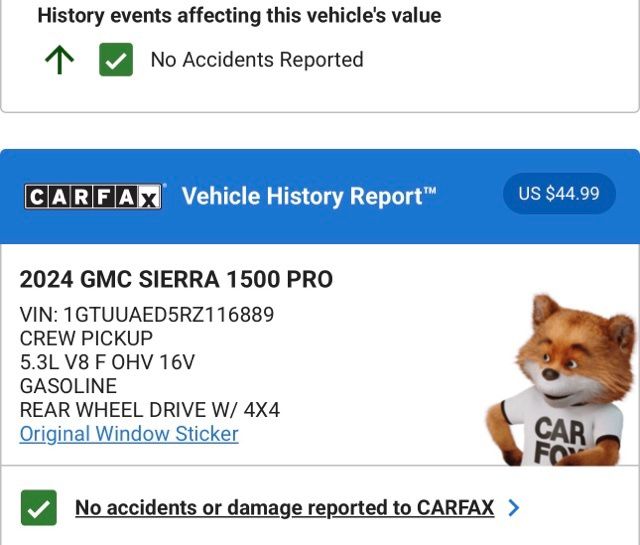Open the Original Window Sticker link

point(129,434)
